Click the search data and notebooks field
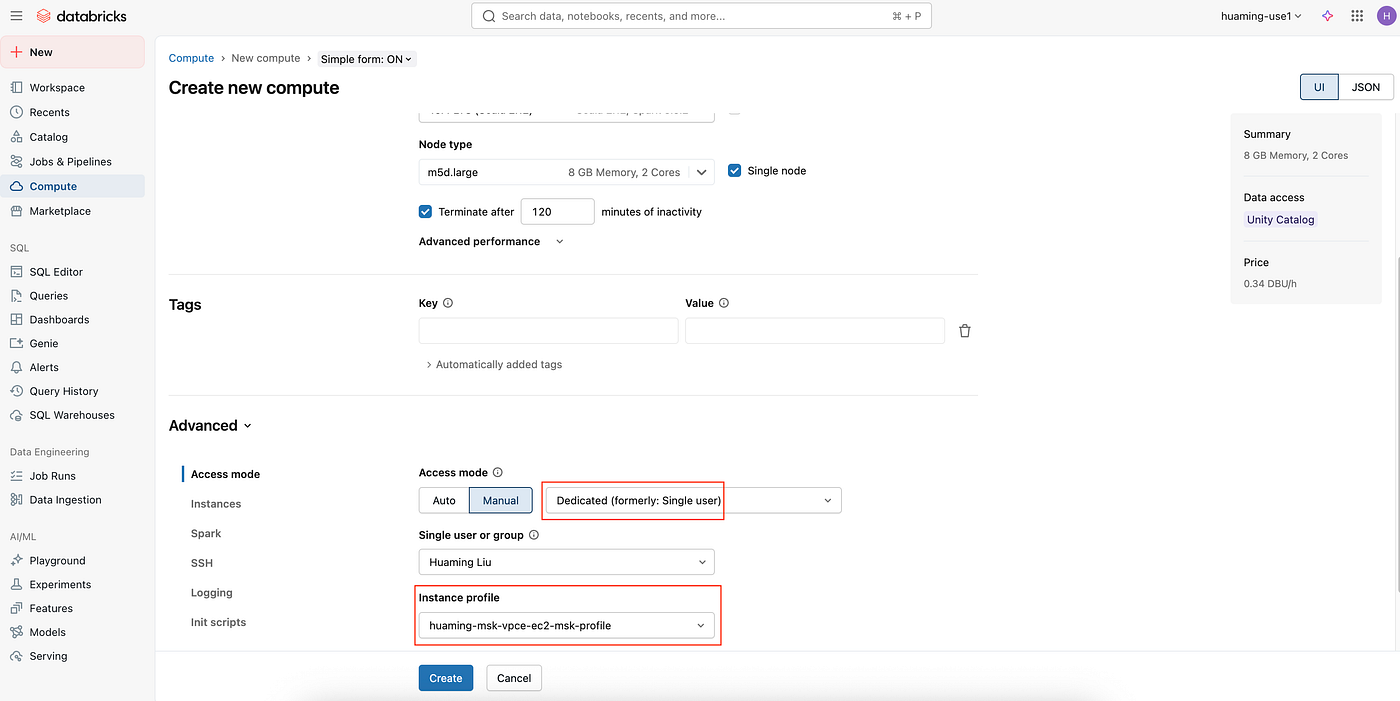 [702, 16]
